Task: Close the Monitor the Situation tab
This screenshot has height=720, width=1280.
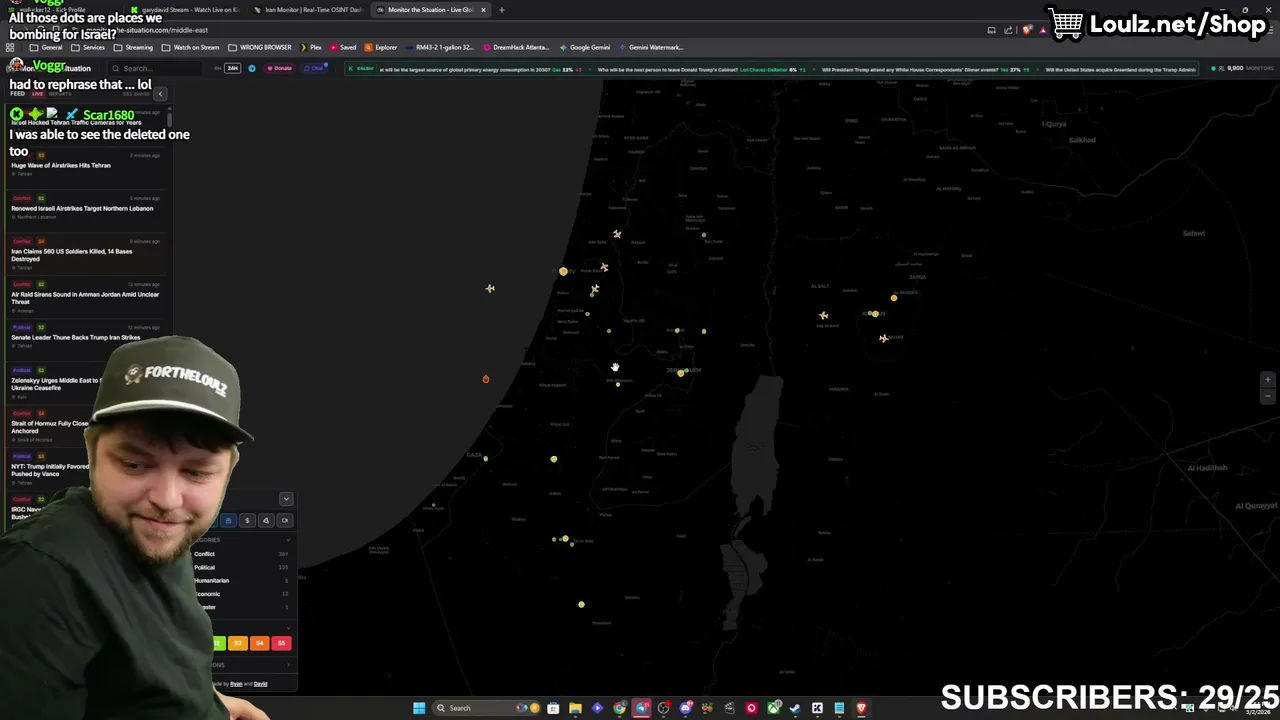Action: click(483, 10)
